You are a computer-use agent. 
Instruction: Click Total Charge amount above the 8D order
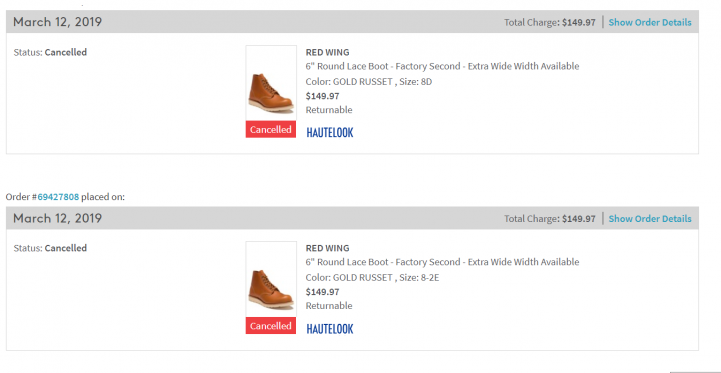(x=578, y=22)
